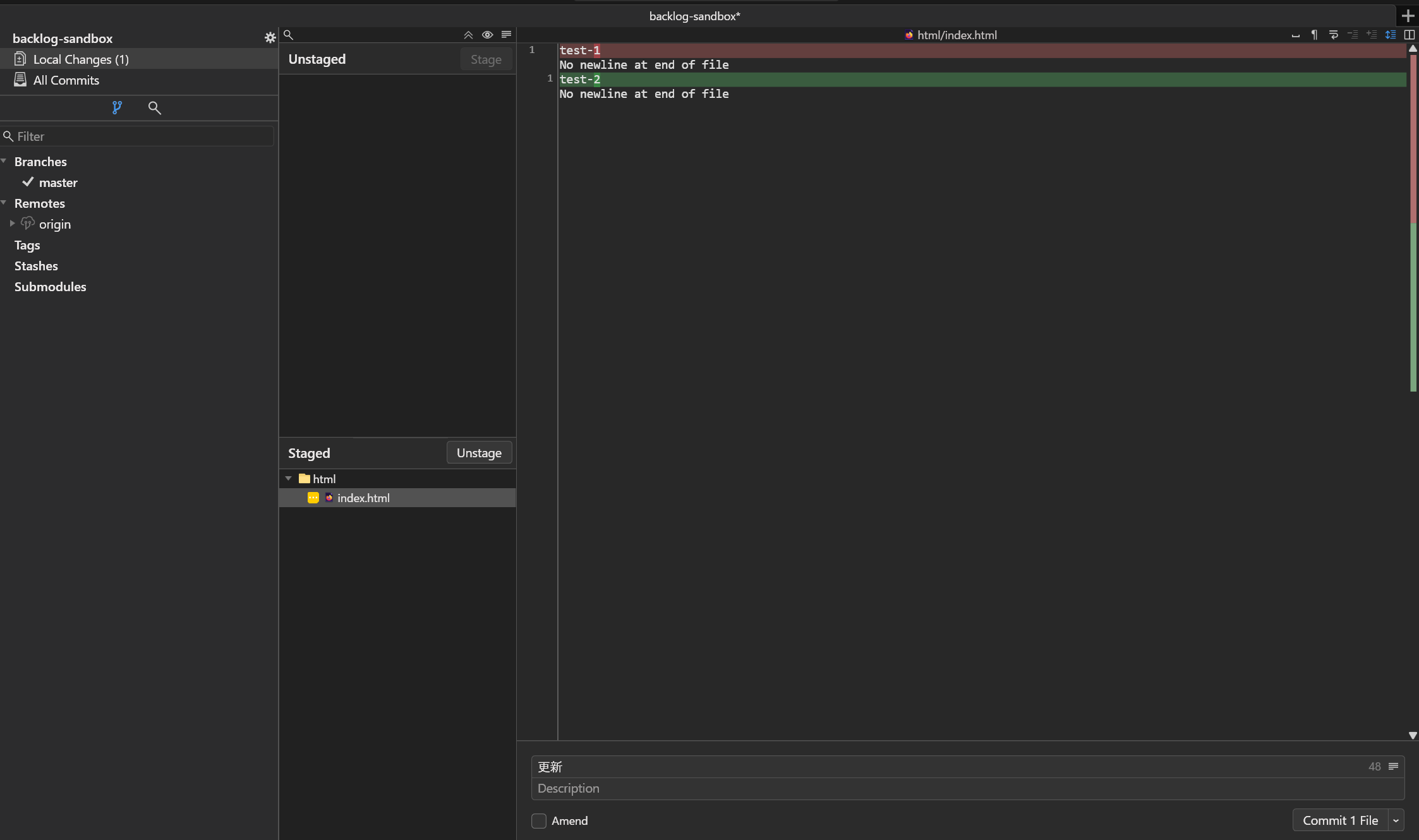The image size is (1419, 840).
Task: Toggle word wrap in the diff view
Action: tap(1334, 35)
